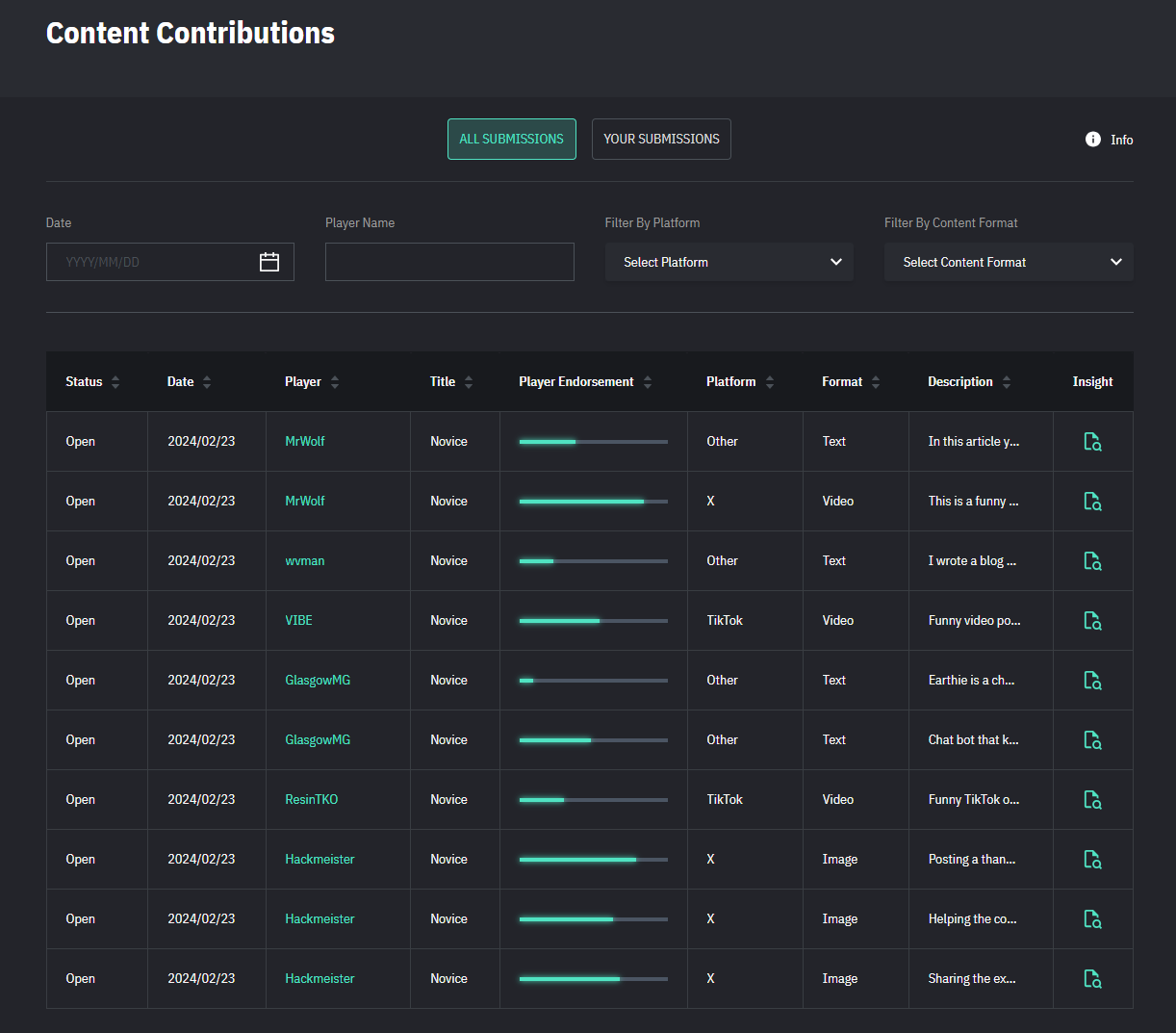Open the Select Content Format dropdown
The image size is (1176, 1033).
1008,262
